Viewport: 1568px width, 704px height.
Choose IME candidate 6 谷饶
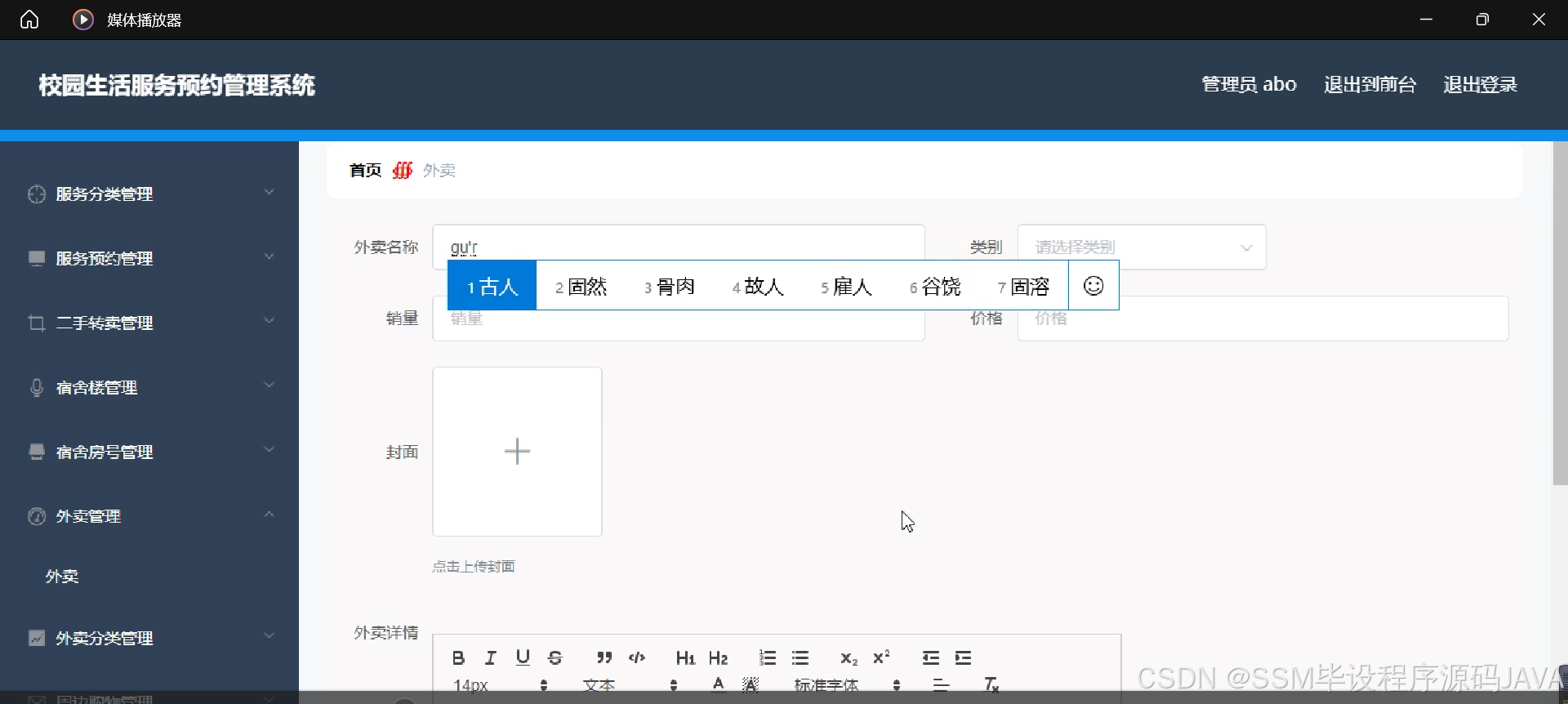click(935, 286)
